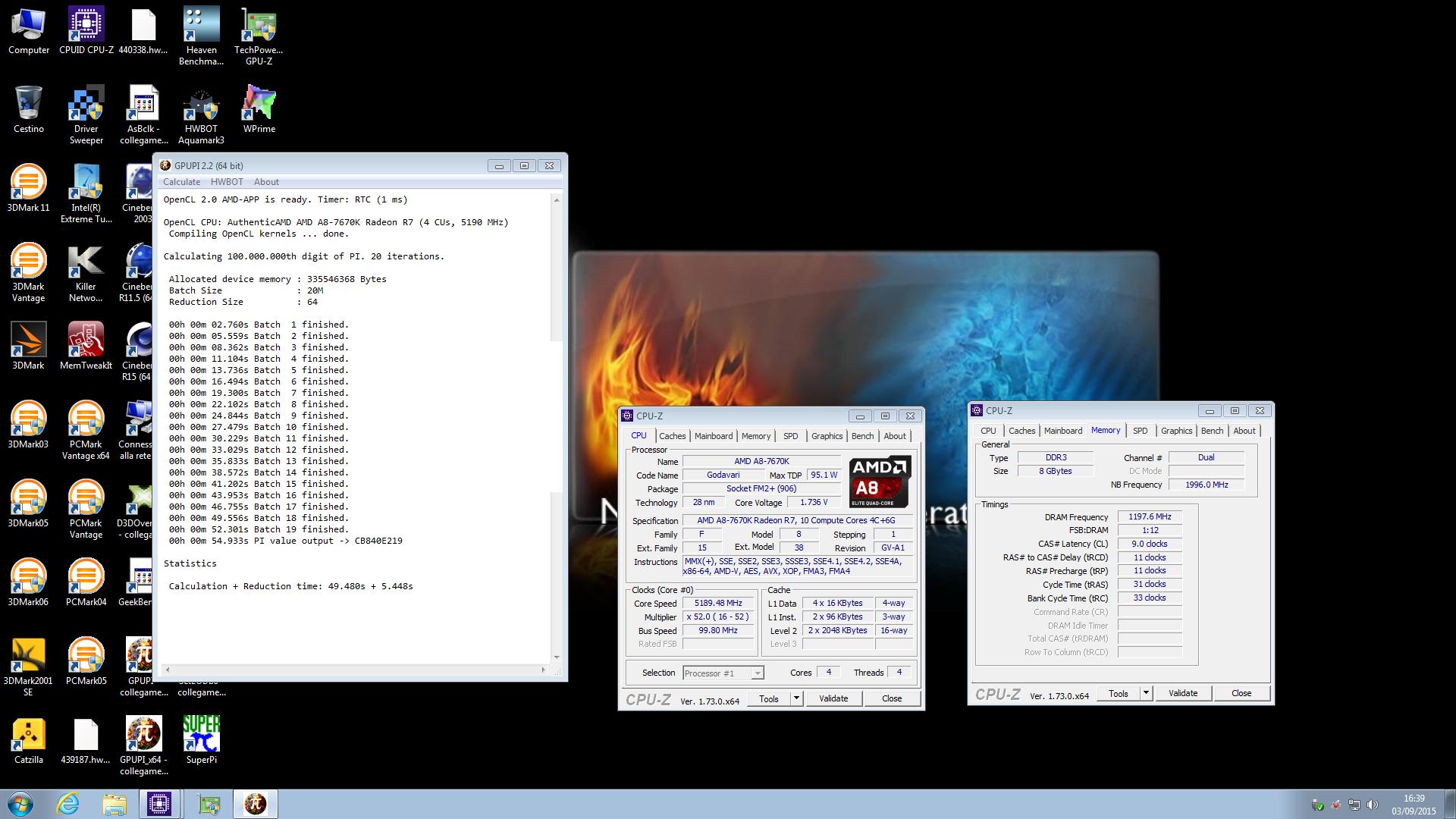This screenshot has height=819, width=1456.
Task: Select CPU tab in CPU-Z Memory window
Action: (x=988, y=431)
